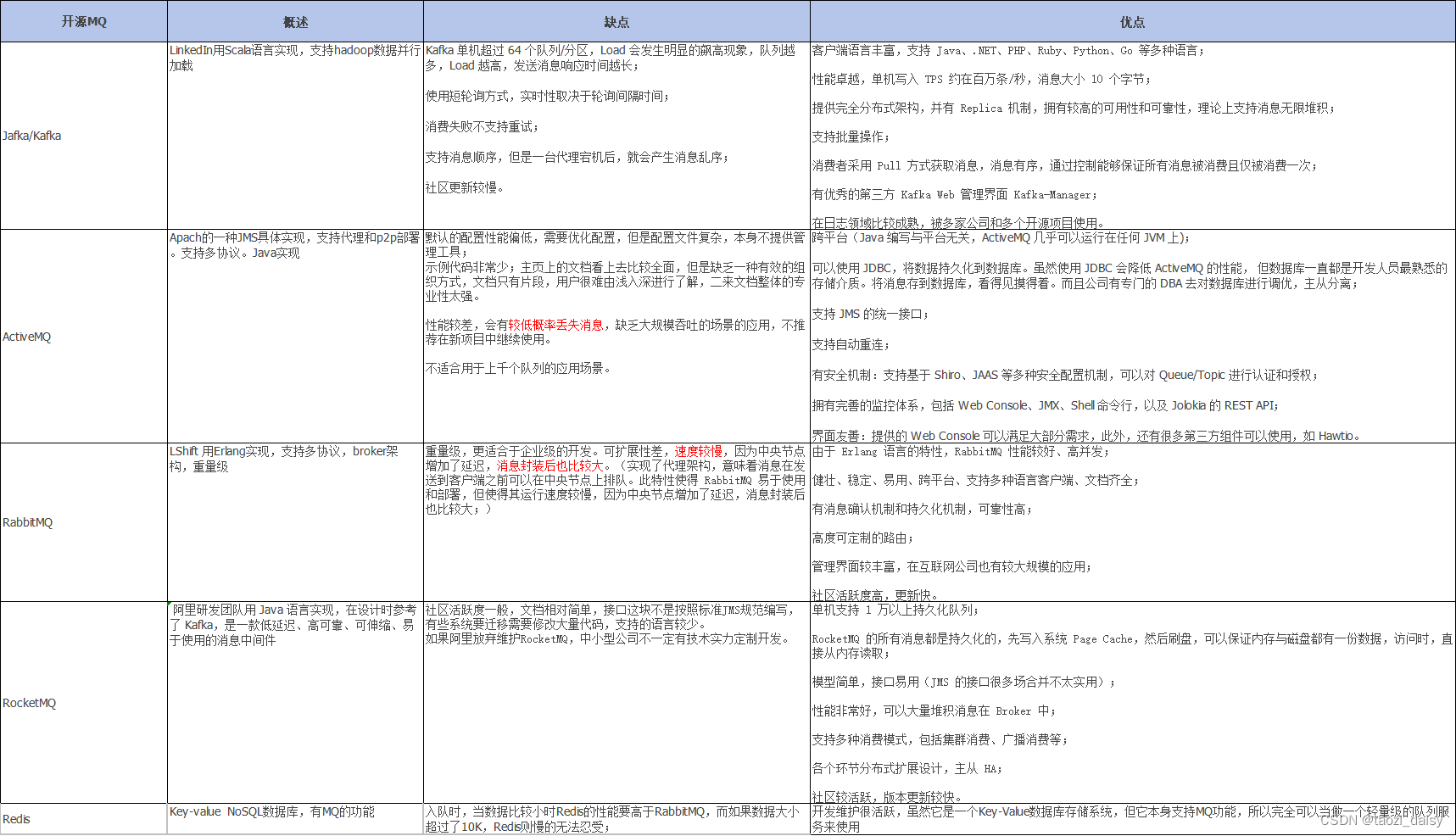Viewport: 1456px width, 836px height.
Task: Click the ActiveMQ advantage line about Web Console, JMX
Action: pos(1046,405)
